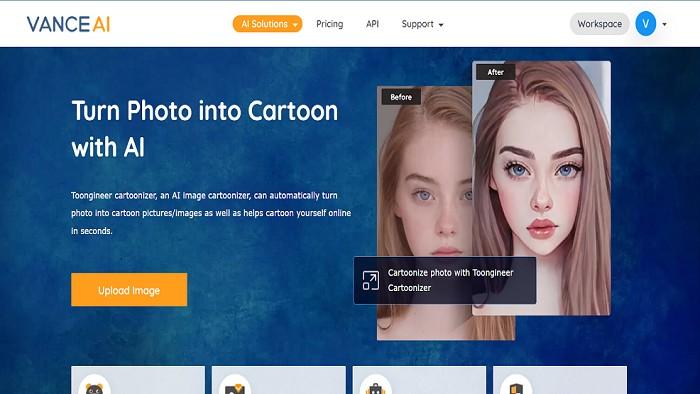Click the blue V profile avatar

[646, 24]
